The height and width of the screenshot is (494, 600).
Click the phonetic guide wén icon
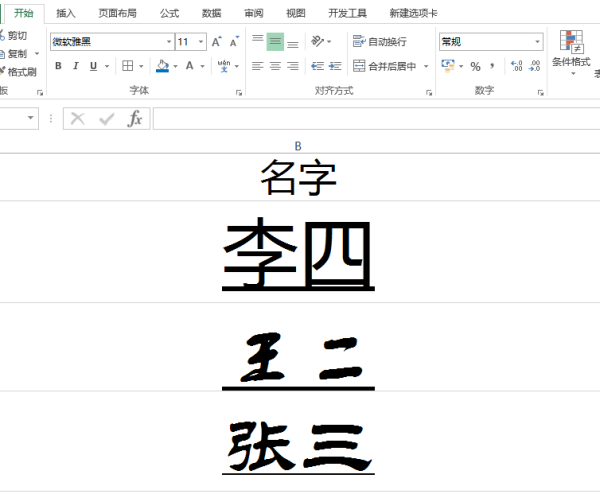[224, 66]
